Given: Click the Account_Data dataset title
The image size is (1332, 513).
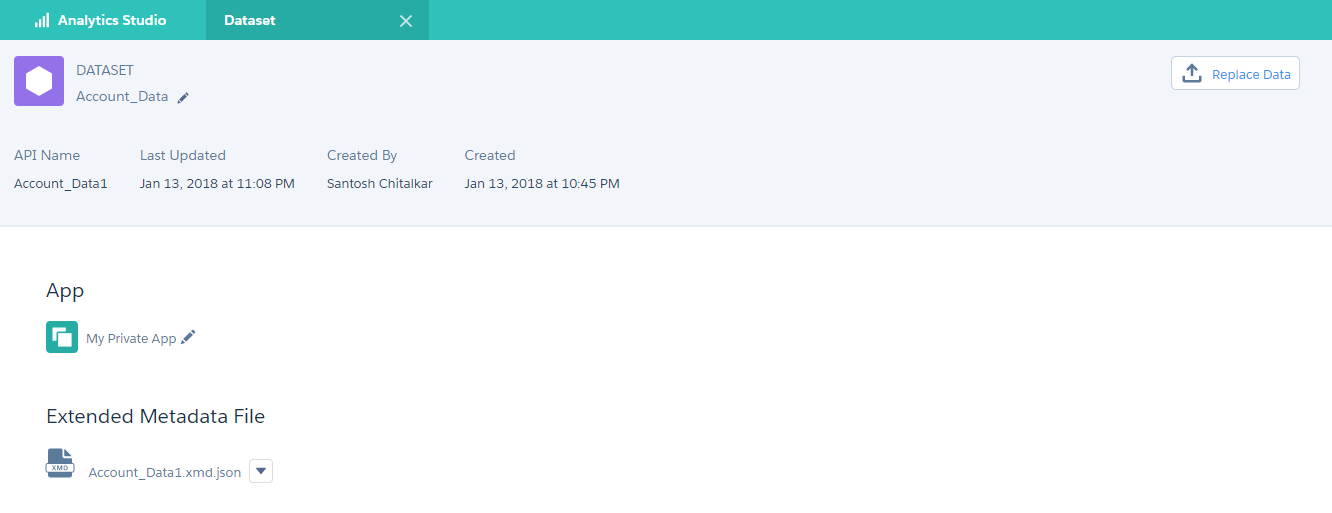Looking at the screenshot, I should [122, 97].
